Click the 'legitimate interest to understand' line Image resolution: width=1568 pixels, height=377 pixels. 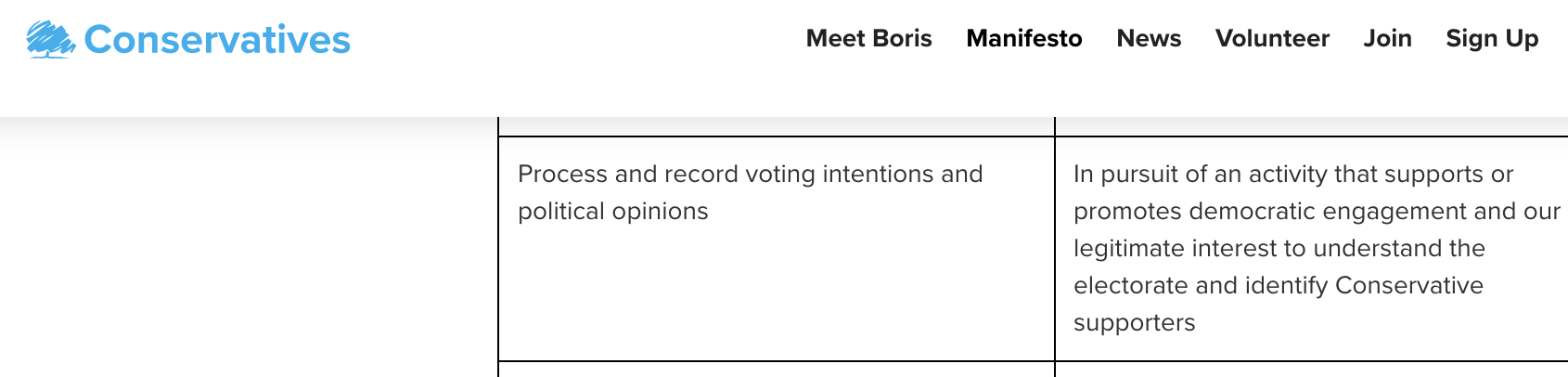click(1279, 248)
